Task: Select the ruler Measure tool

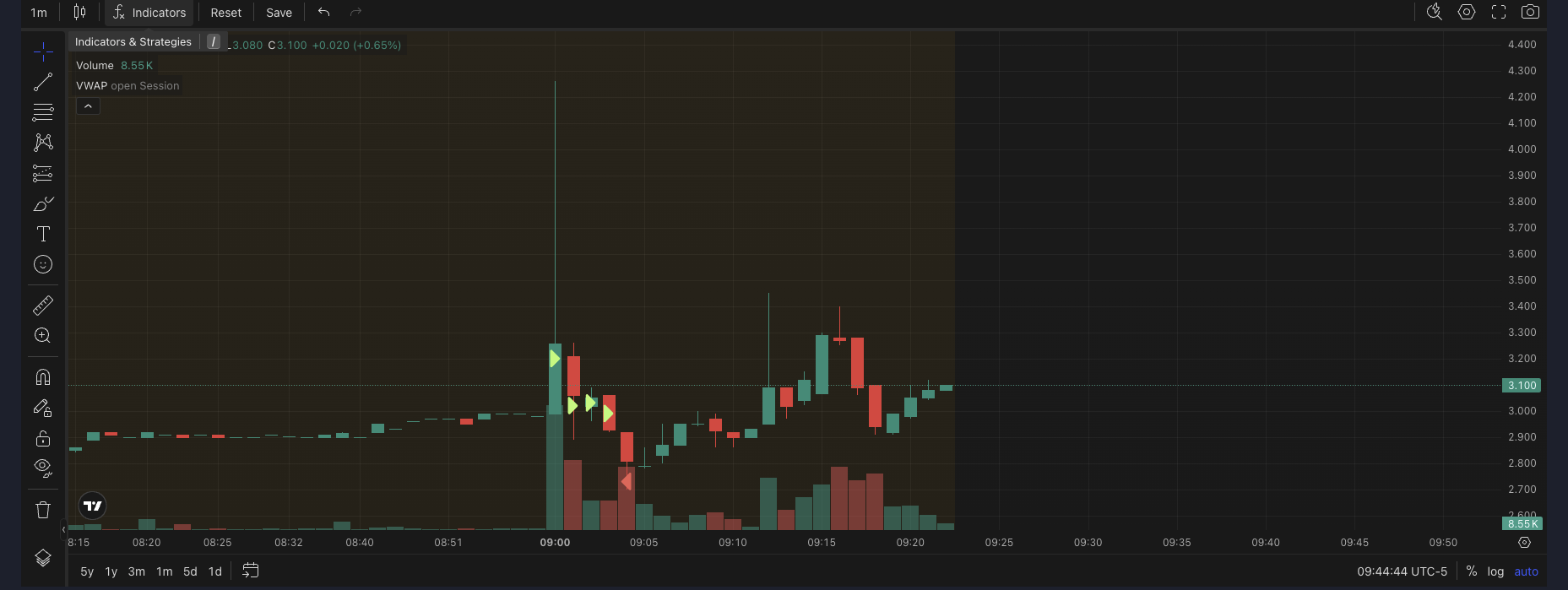Action: pos(43,305)
